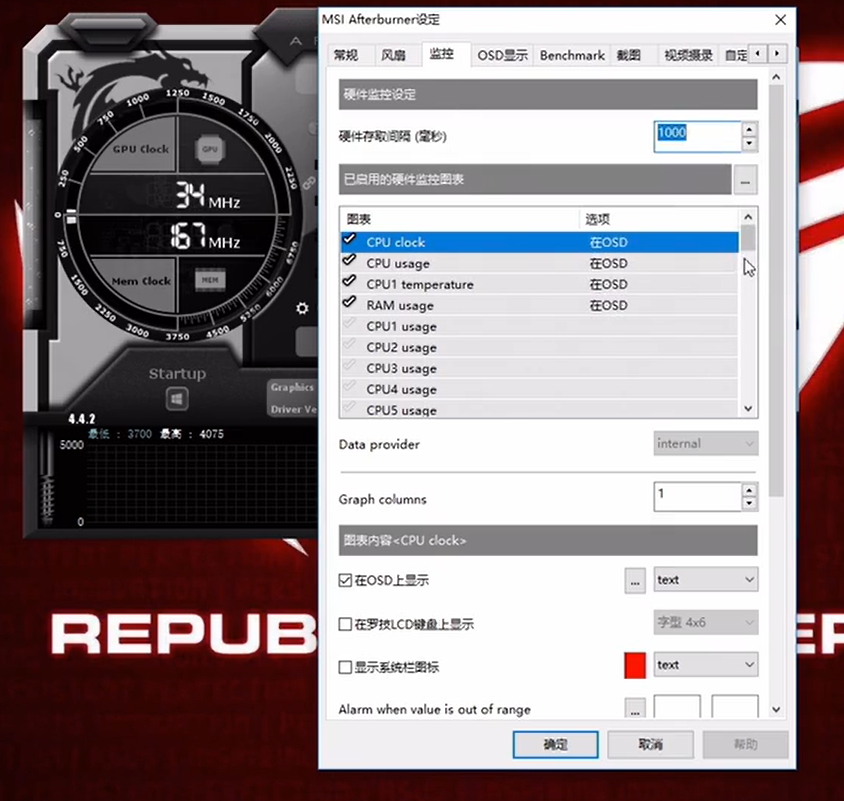Open the 视频摄录 tab

688,55
